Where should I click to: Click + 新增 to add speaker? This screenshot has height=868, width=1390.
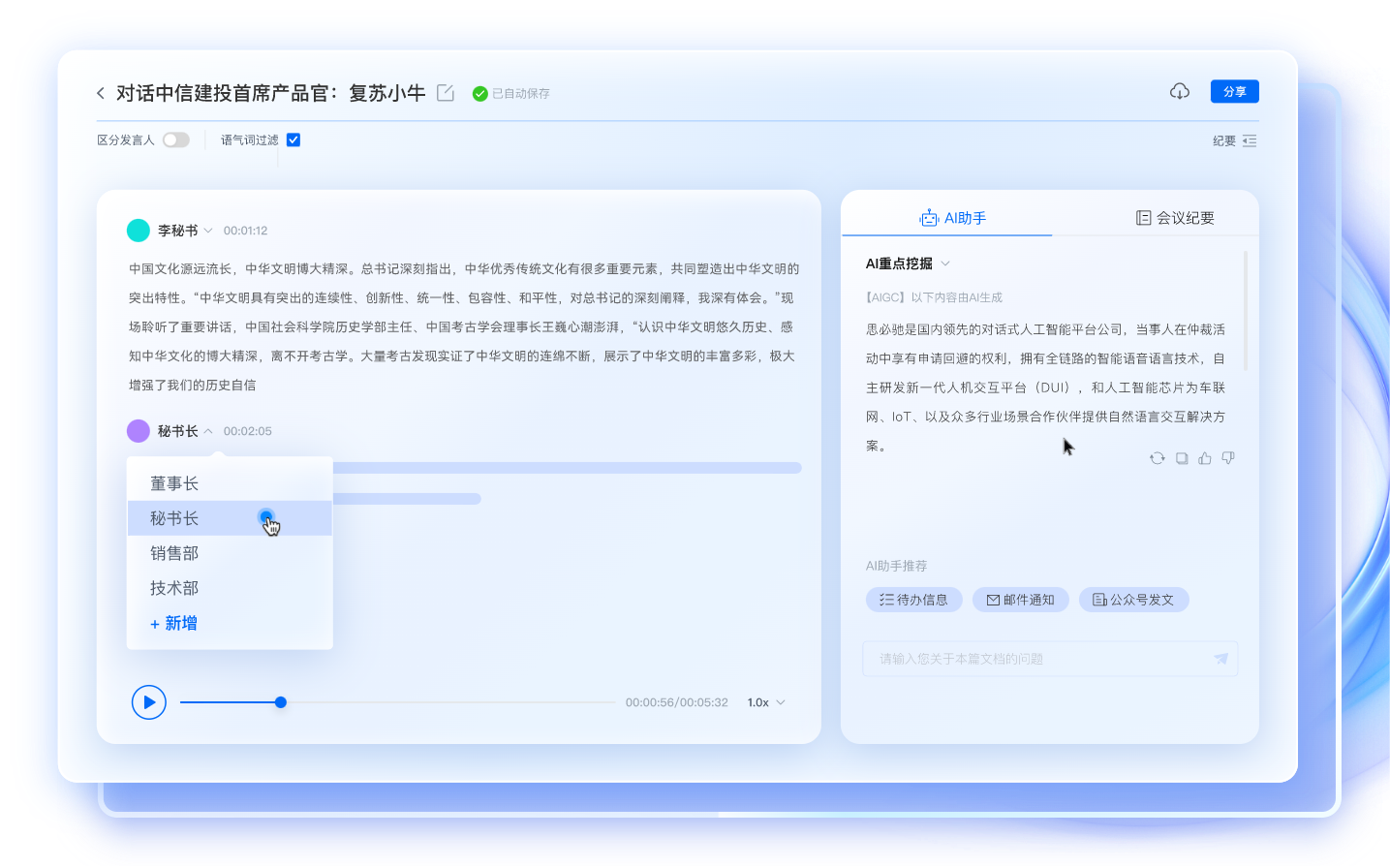coord(173,623)
